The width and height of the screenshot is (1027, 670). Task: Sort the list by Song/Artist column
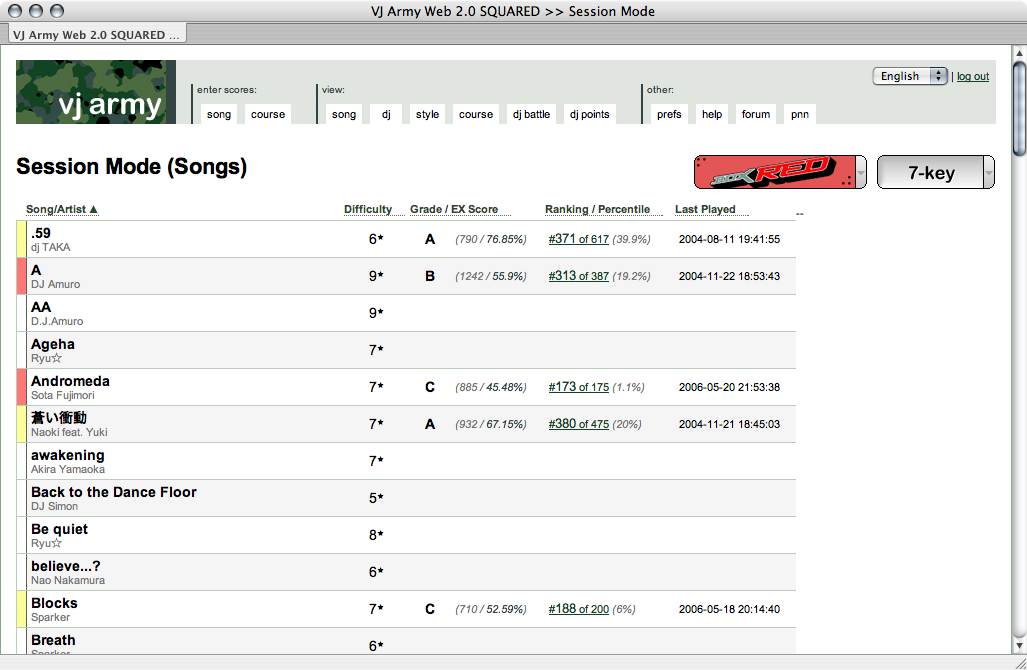tap(62, 209)
